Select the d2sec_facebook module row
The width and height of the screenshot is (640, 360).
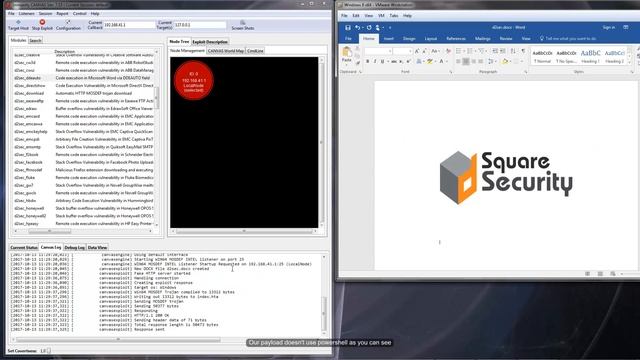pos(84,162)
